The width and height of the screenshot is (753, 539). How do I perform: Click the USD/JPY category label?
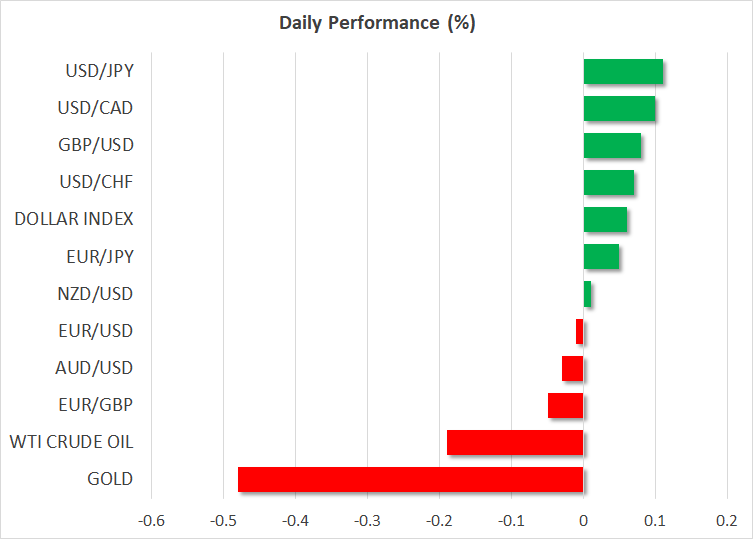point(100,71)
